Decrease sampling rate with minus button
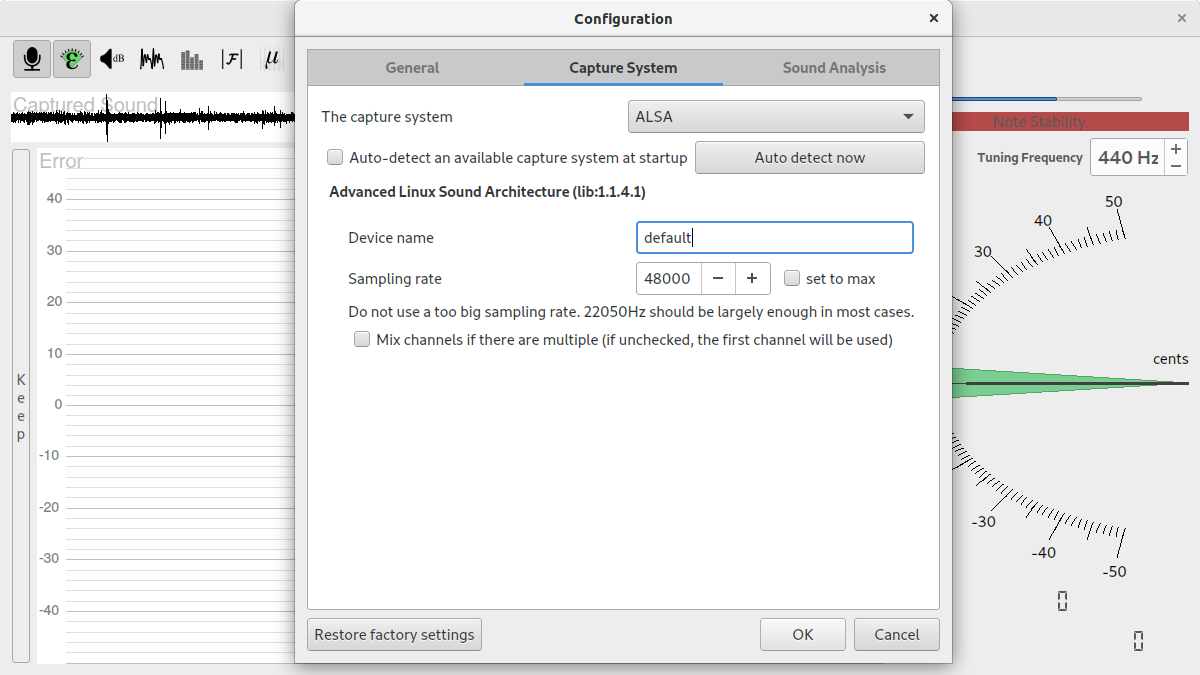Viewport: 1200px width, 675px height. 718,278
